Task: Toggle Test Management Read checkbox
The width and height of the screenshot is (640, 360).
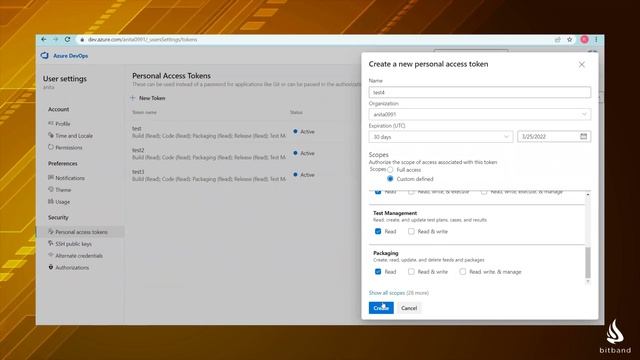Action: click(378, 231)
